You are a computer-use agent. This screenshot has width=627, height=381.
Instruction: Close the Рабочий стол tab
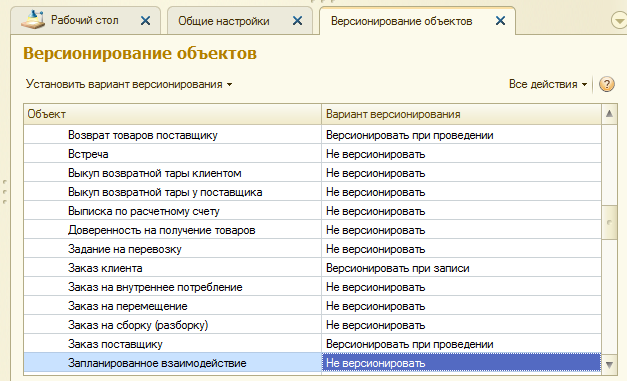[x=146, y=21]
